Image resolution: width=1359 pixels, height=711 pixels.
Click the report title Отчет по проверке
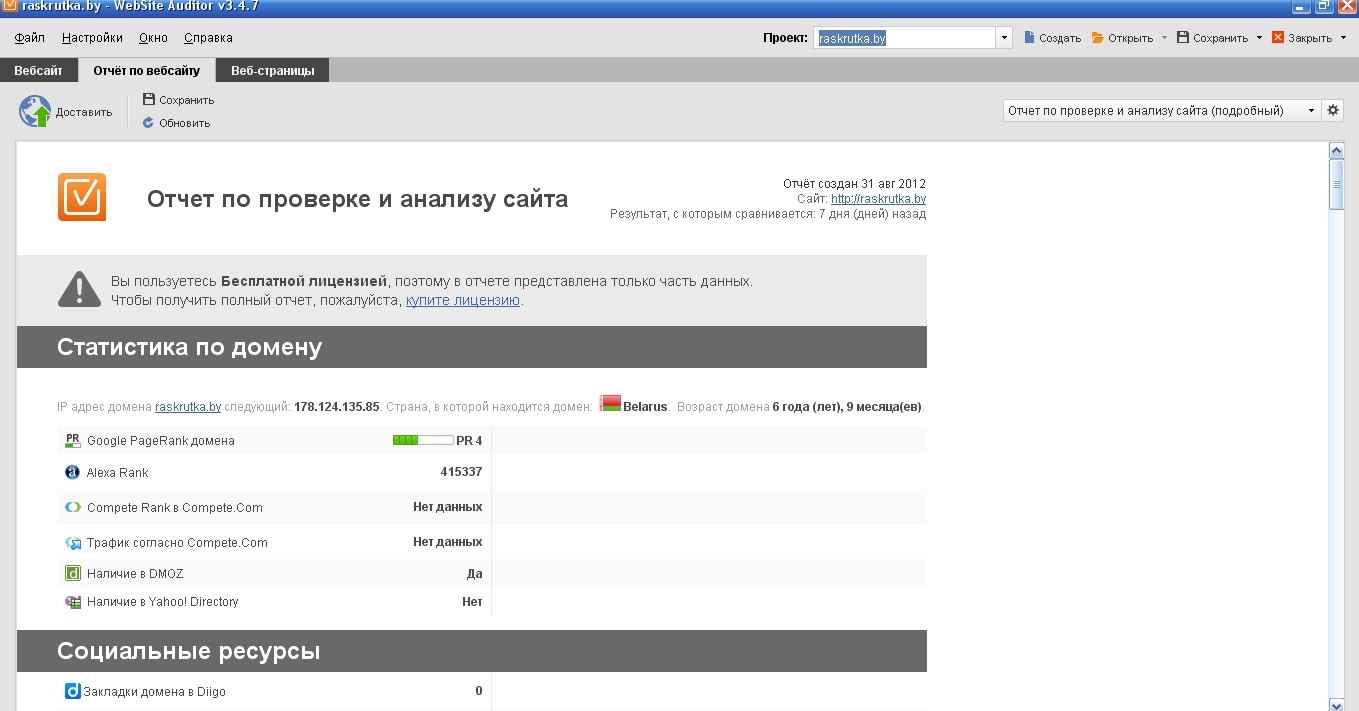pos(357,199)
